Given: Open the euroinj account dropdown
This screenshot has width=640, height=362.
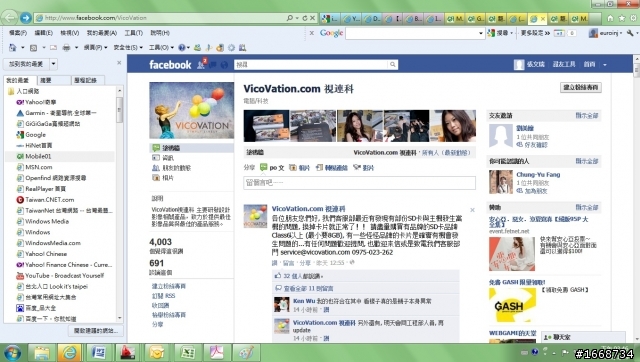Looking at the screenshot, I should point(605,33).
